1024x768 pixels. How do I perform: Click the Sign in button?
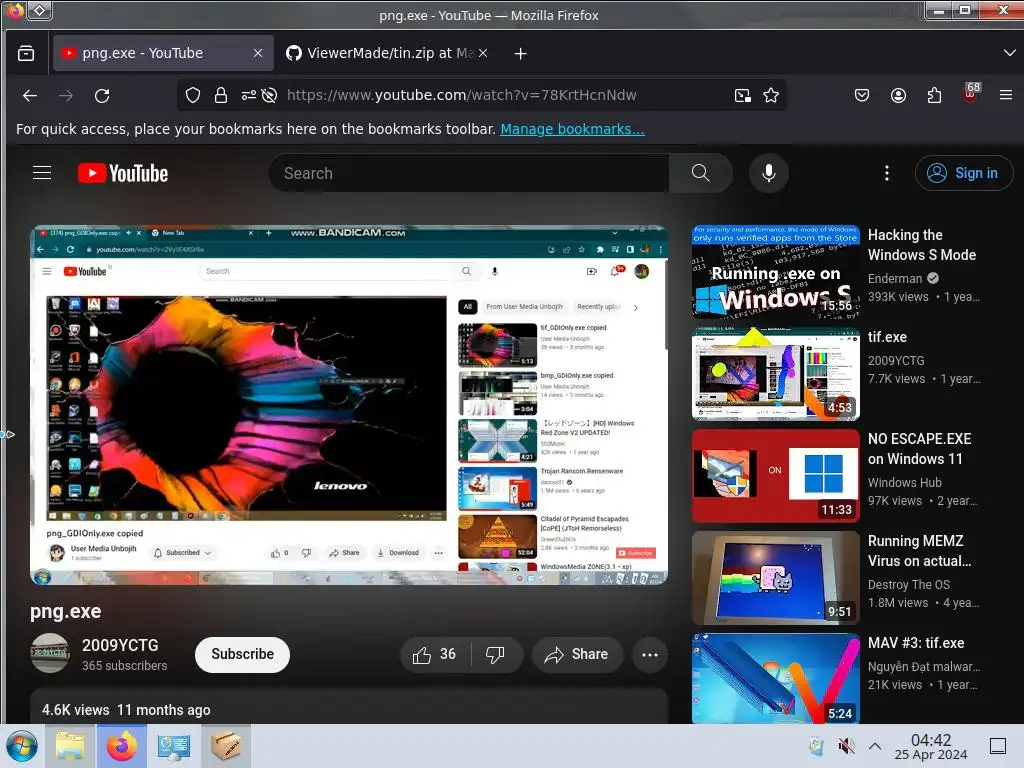(963, 173)
